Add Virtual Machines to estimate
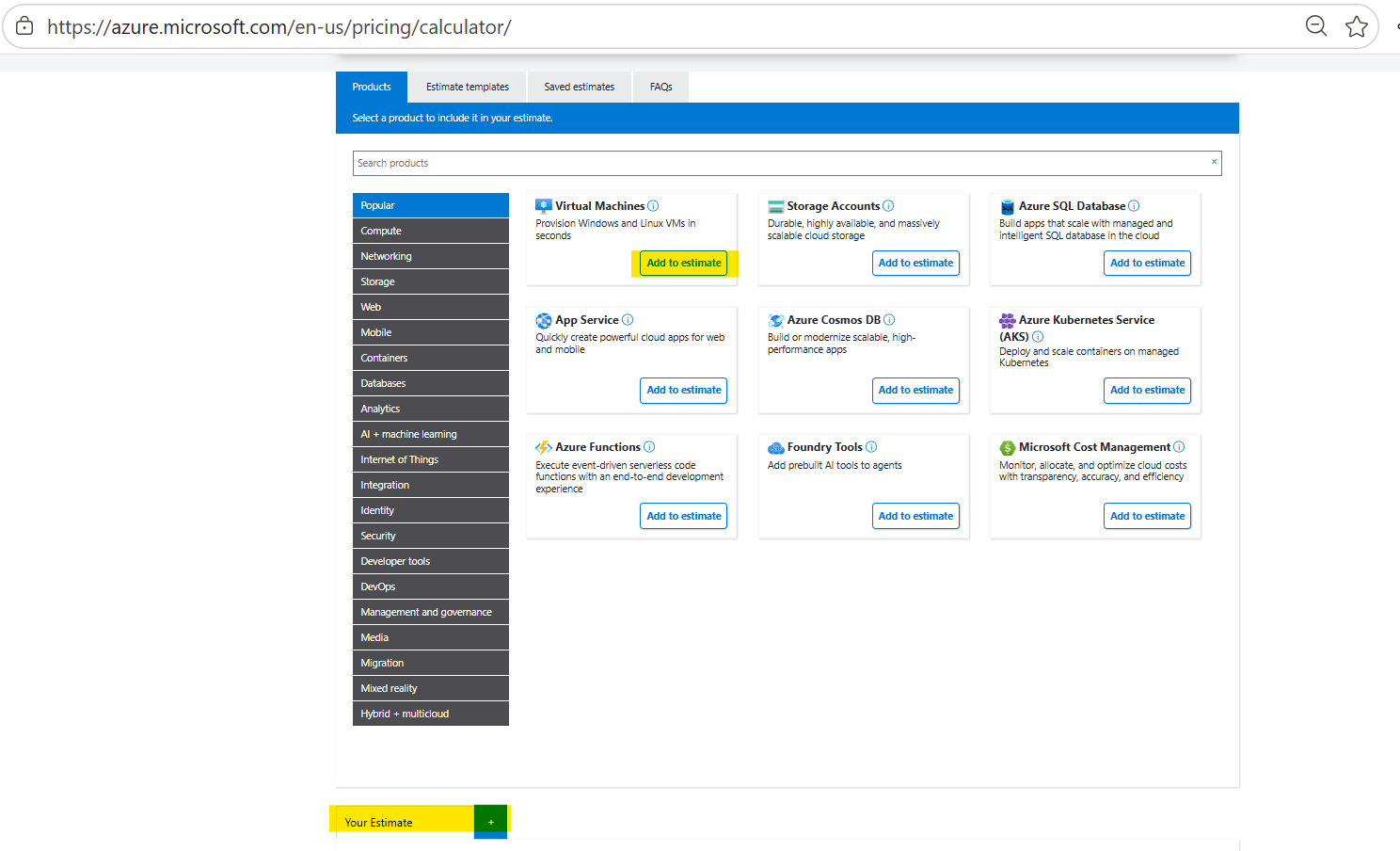This screenshot has height=851, width=1400. (684, 263)
